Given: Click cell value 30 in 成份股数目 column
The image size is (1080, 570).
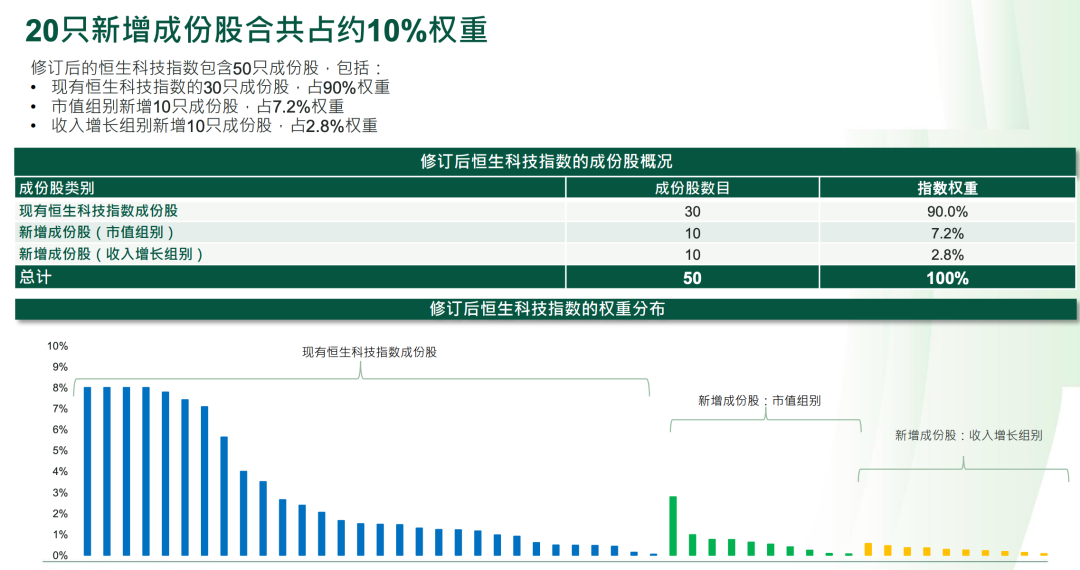Looking at the screenshot, I should click(x=692, y=211).
